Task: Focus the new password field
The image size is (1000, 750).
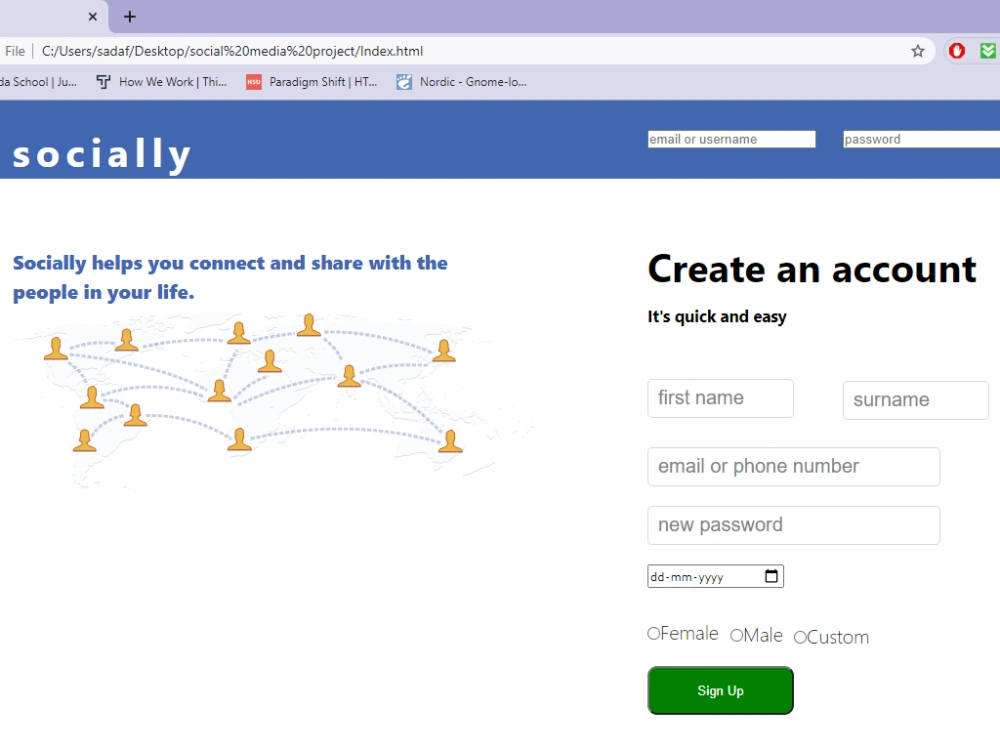Action: (x=793, y=526)
